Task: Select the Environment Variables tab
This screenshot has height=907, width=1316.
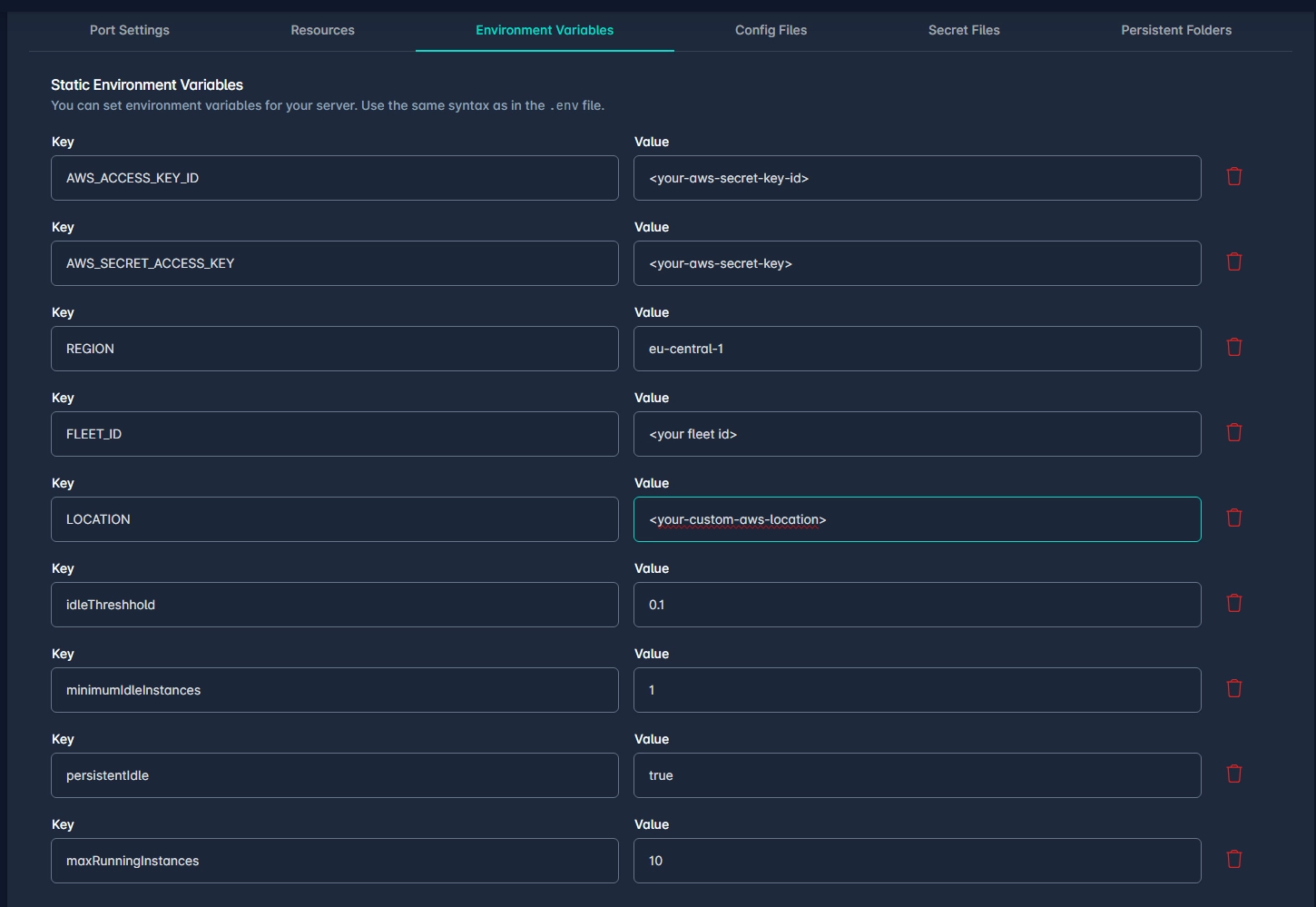Action: (x=545, y=30)
